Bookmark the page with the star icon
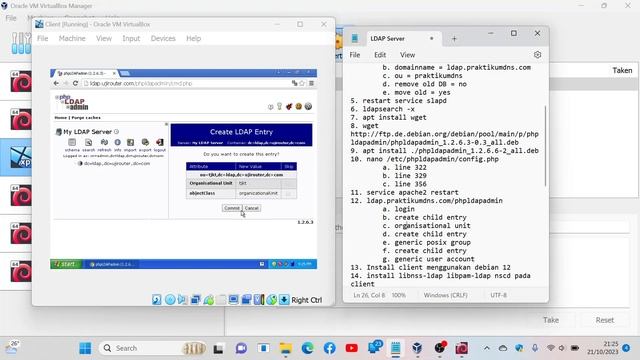Screen dimensions: 640x360 tap(302, 83)
